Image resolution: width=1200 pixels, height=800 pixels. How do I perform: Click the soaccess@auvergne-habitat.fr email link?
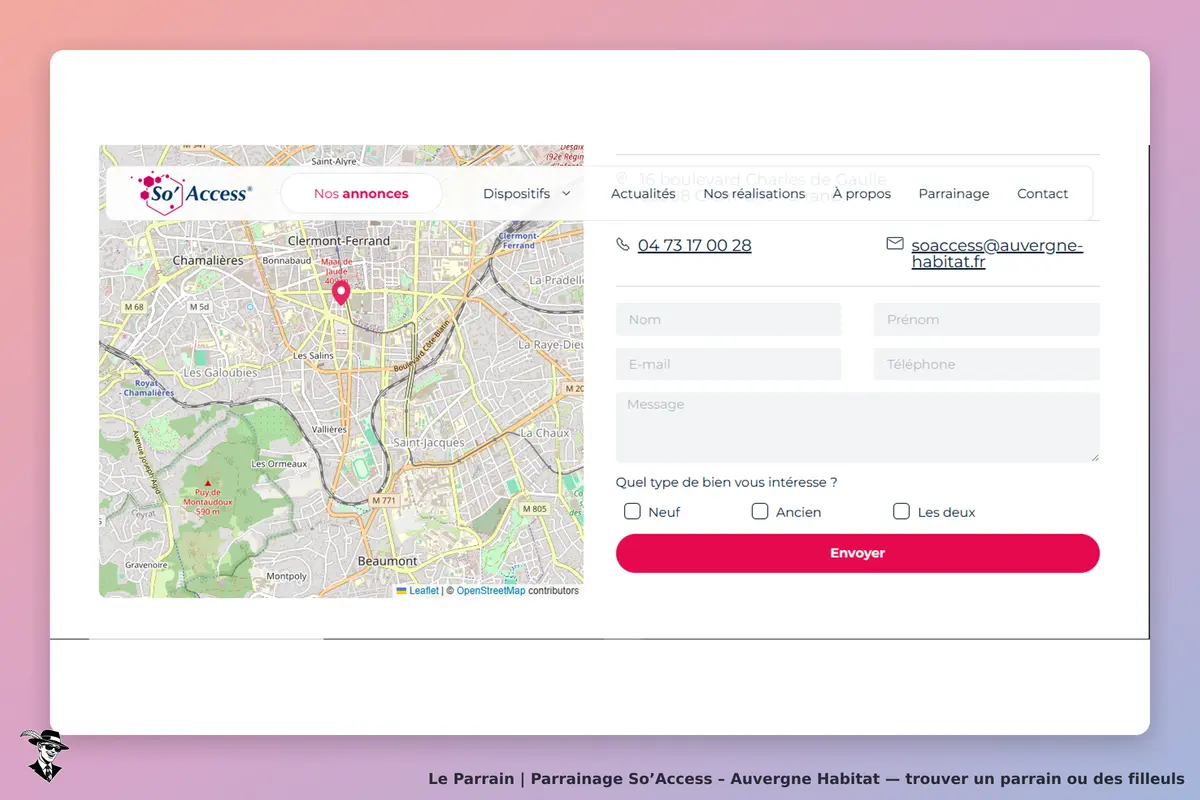coord(997,254)
